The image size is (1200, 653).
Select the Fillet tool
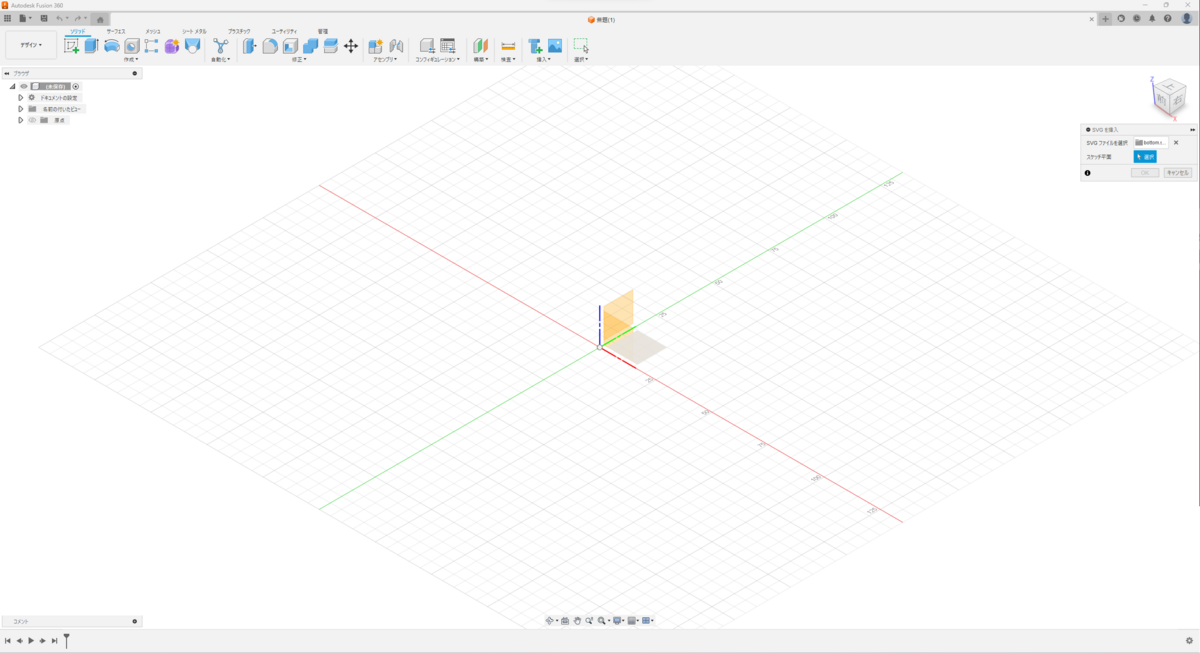point(269,46)
